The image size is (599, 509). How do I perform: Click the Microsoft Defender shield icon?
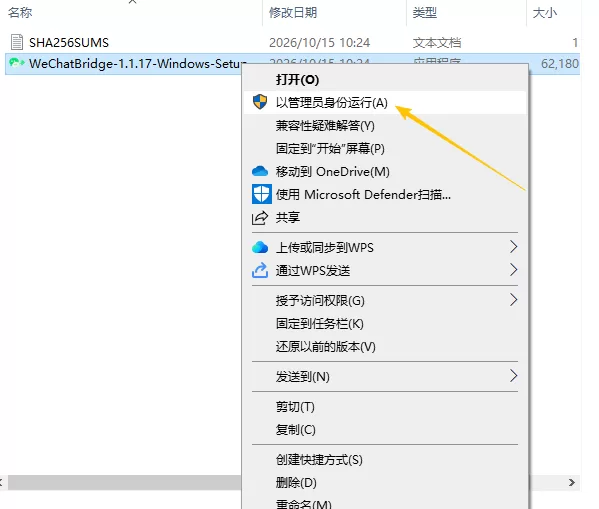(262, 194)
